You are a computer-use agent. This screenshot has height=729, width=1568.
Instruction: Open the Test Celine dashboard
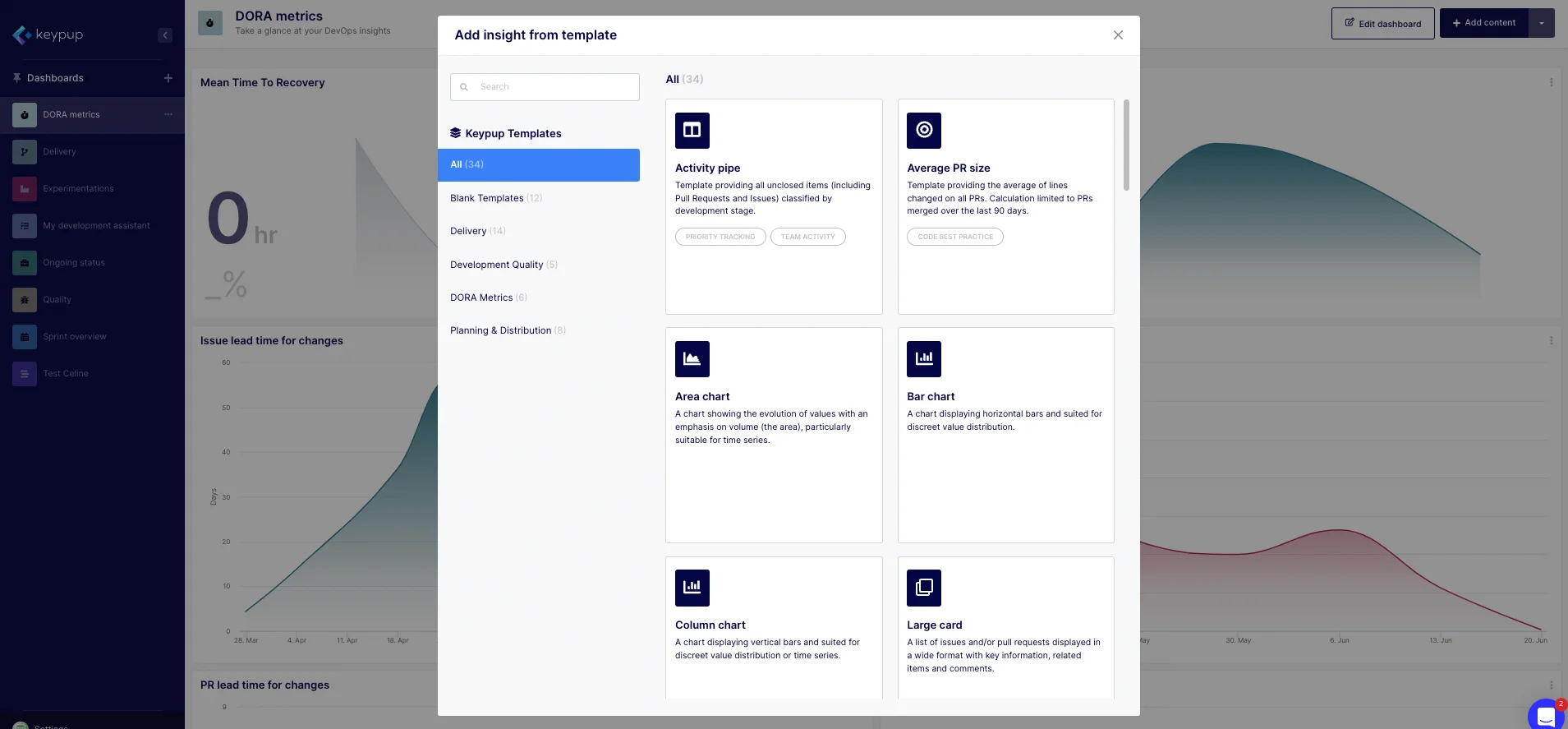click(92, 373)
